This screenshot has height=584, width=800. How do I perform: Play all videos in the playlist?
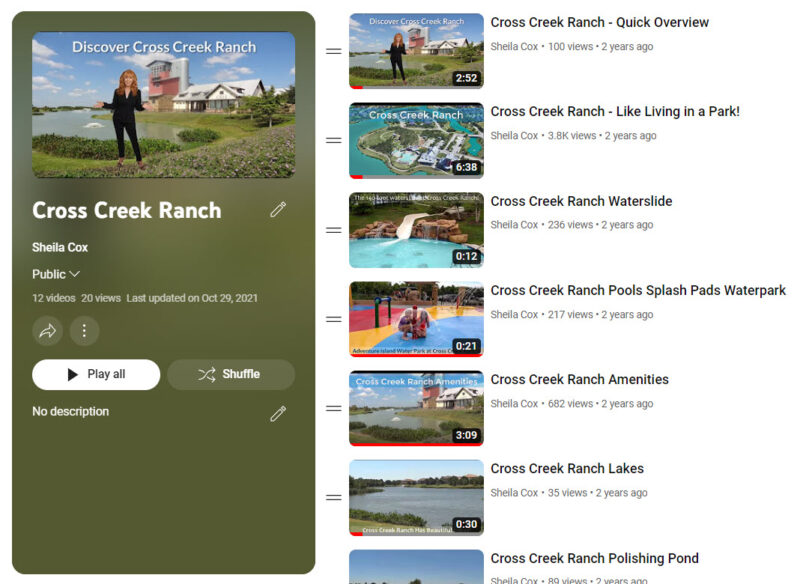(x=96, y=374)
